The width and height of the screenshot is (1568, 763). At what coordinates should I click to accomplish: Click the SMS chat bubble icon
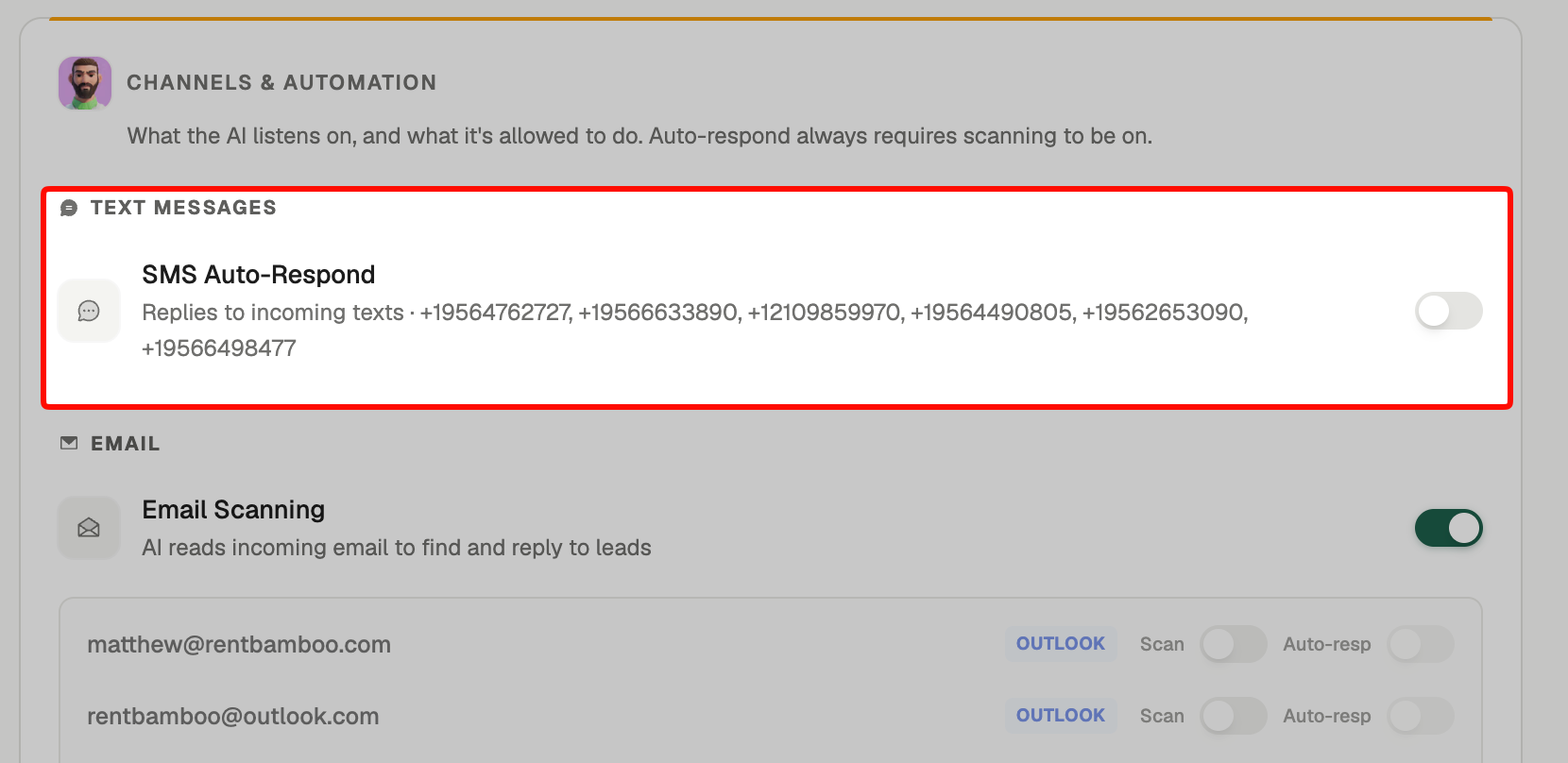[x=89, y=311]
